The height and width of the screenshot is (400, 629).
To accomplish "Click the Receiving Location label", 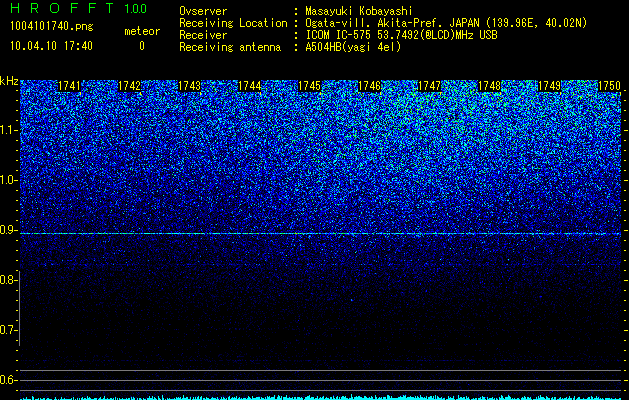I will pyautogui.click(x=233, y=23).
